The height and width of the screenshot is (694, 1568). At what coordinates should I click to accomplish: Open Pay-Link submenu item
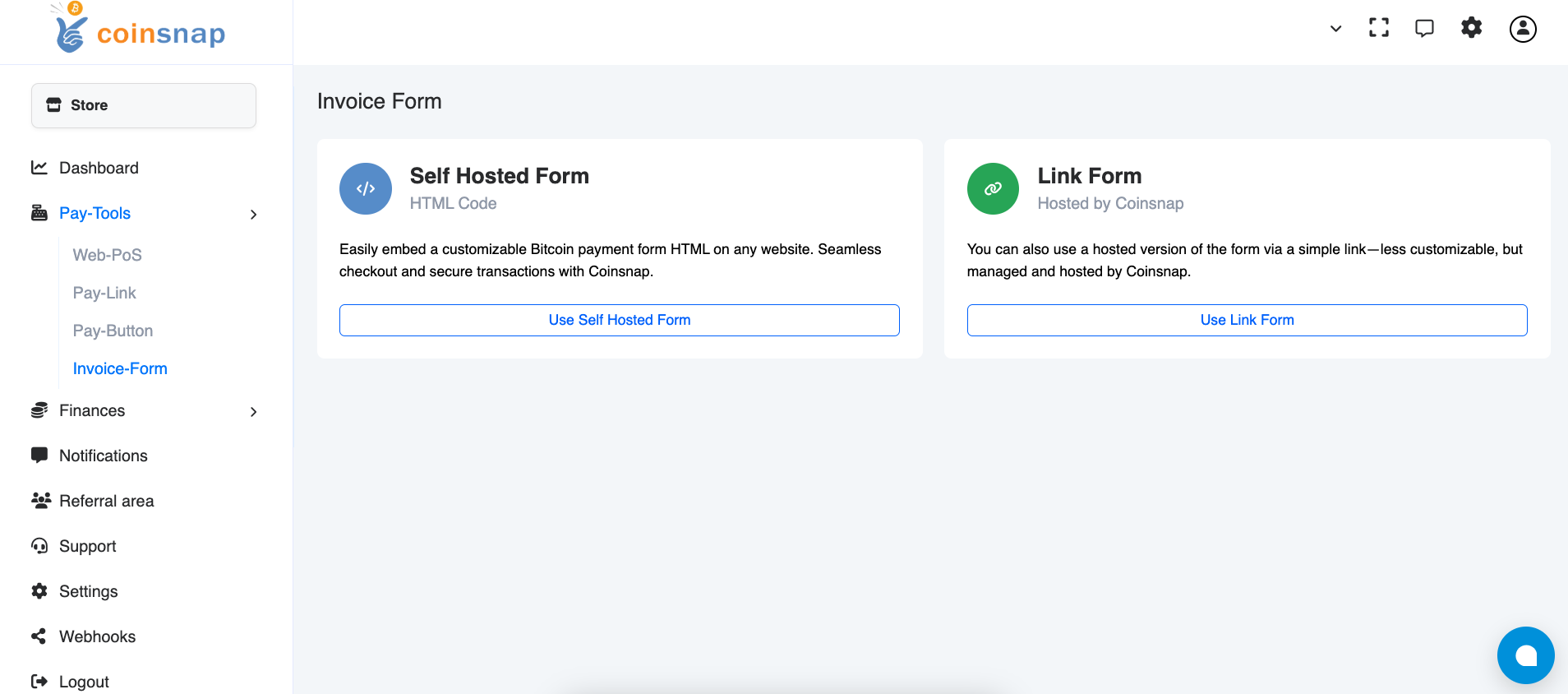tap(104, 293)
